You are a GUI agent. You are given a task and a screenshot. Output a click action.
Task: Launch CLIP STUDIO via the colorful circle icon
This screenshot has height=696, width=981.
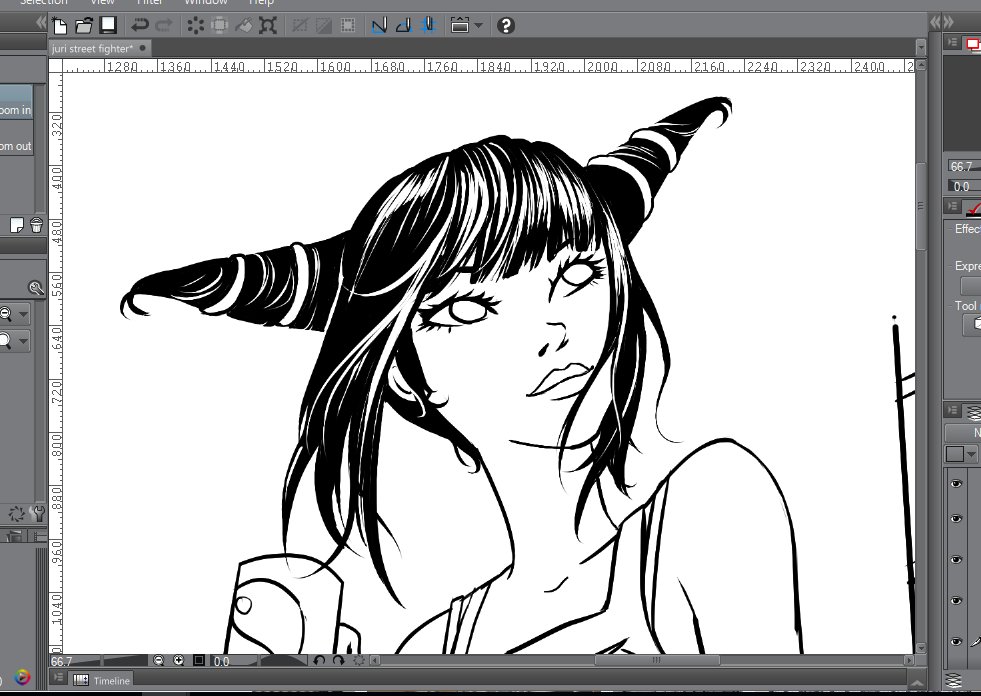click(x=22, y=677)
